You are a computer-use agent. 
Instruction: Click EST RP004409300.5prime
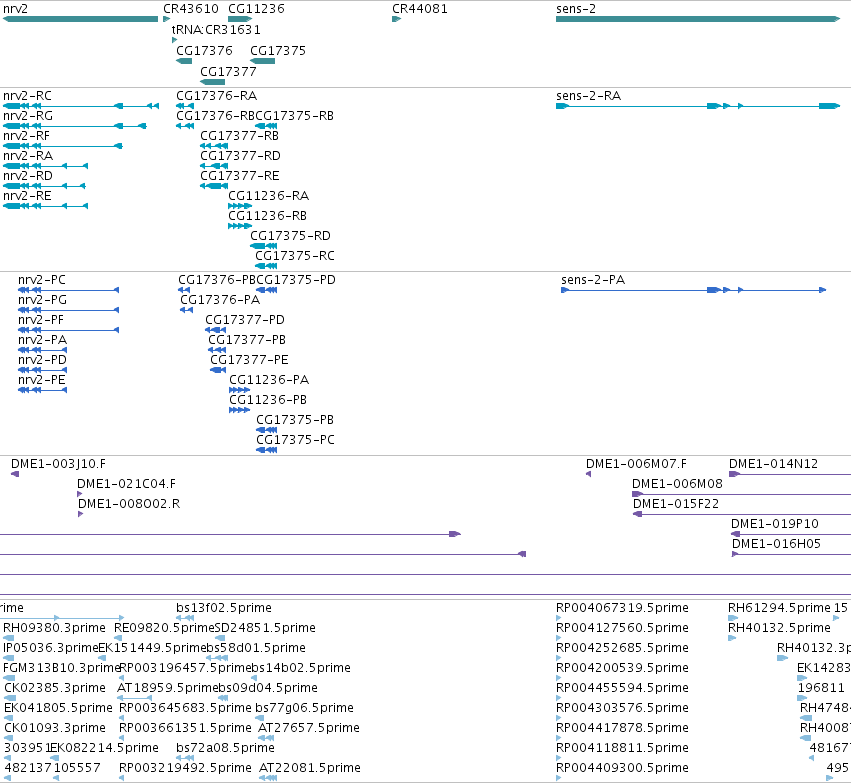point(623,768)
